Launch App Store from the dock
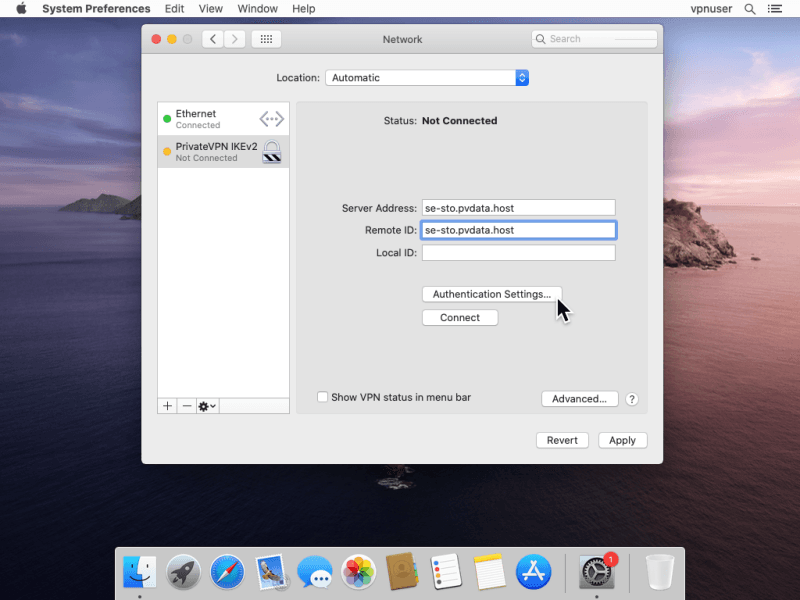Screen dimensions: 800x600 (x=533, y=572)
